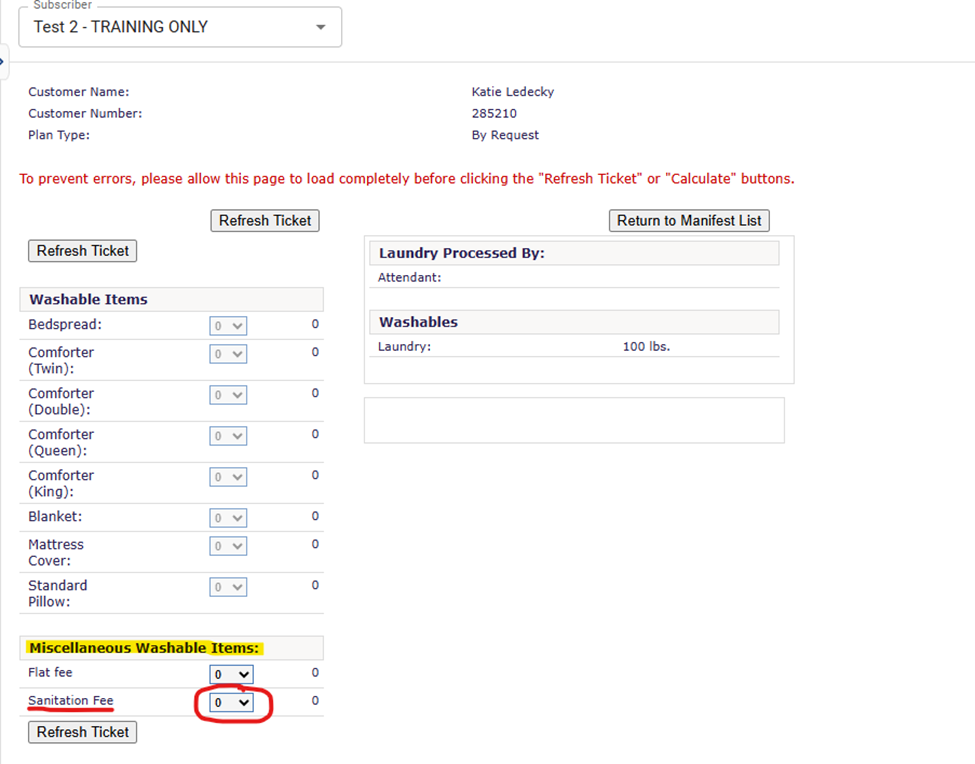Click the Laundry 100 lbs. entry
Screen dimensions: 975x764
pyautogui.click(x=645, y=347)
